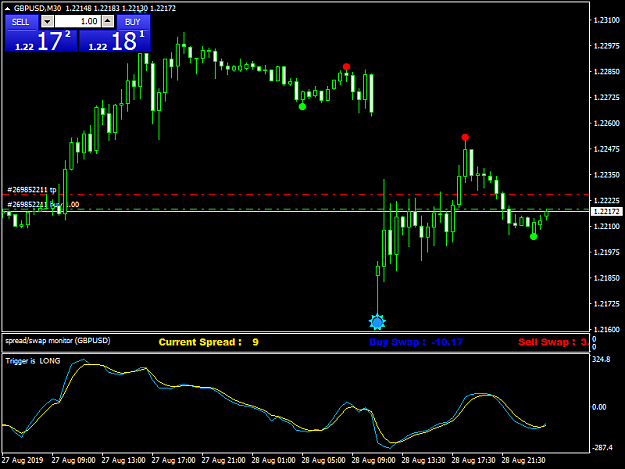Click the 28 Aug 05:00 time axis label

323,460
